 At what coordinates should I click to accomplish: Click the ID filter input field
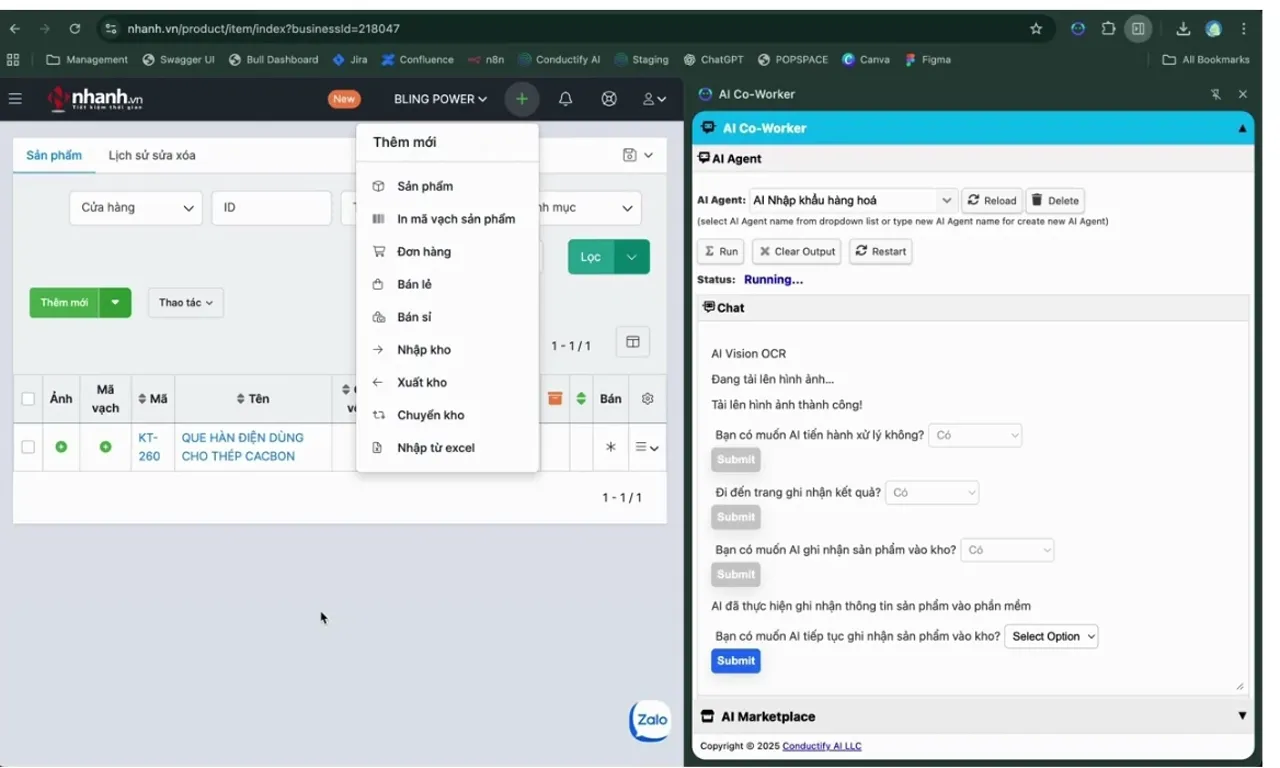(271, 208)
